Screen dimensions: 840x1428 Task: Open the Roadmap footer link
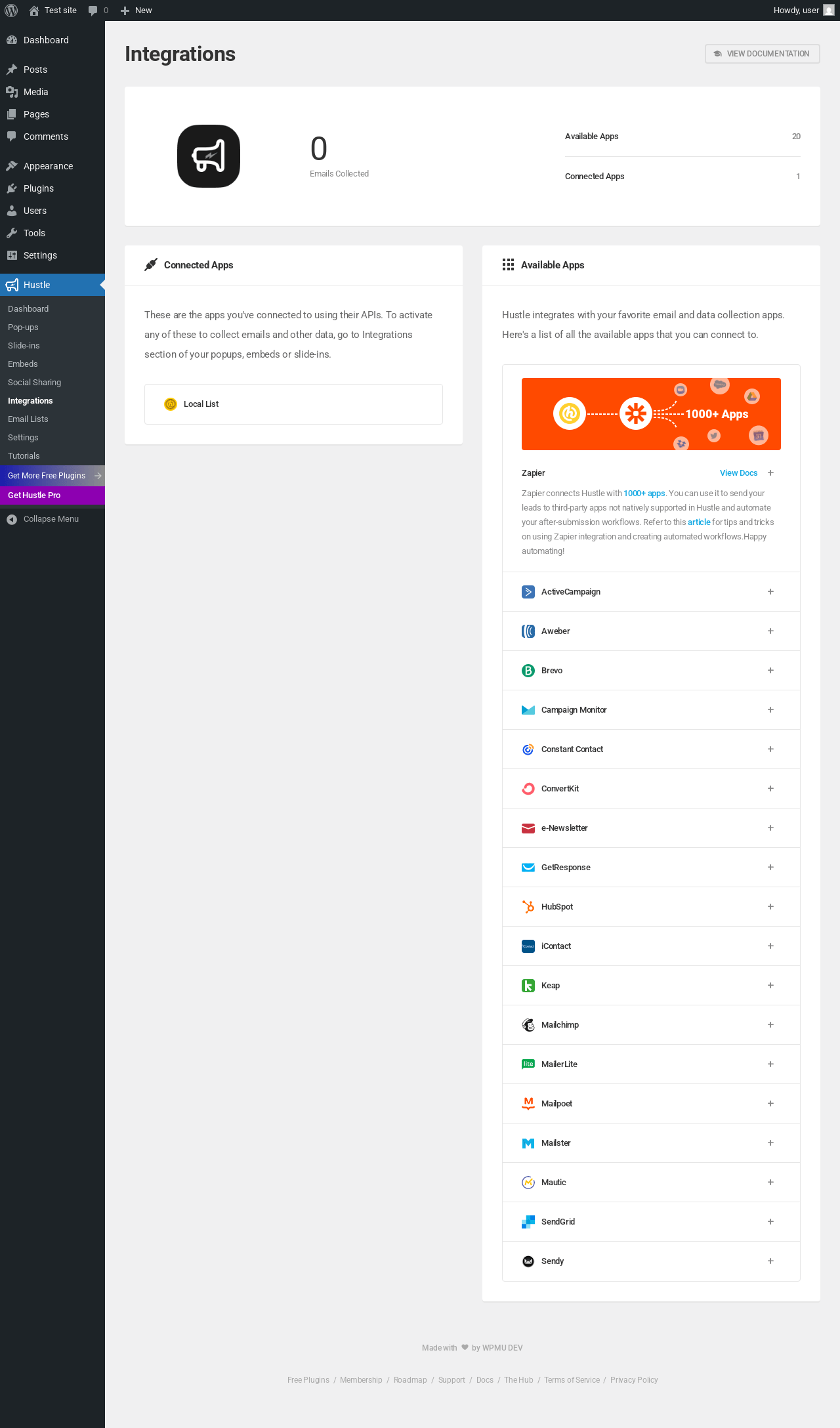coord(410,1380)
